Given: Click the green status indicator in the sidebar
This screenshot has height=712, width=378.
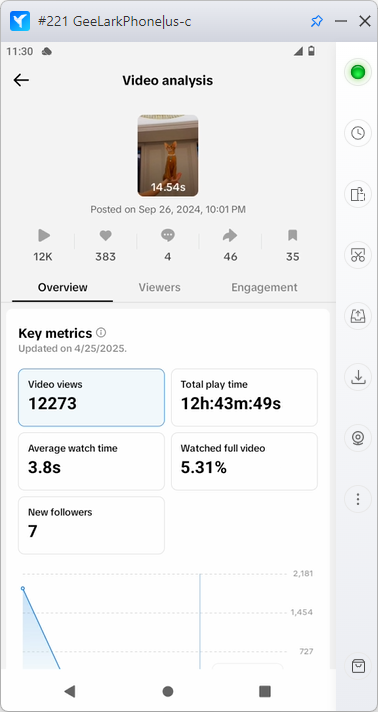Looking at the screenshot, I should (358, 72).
